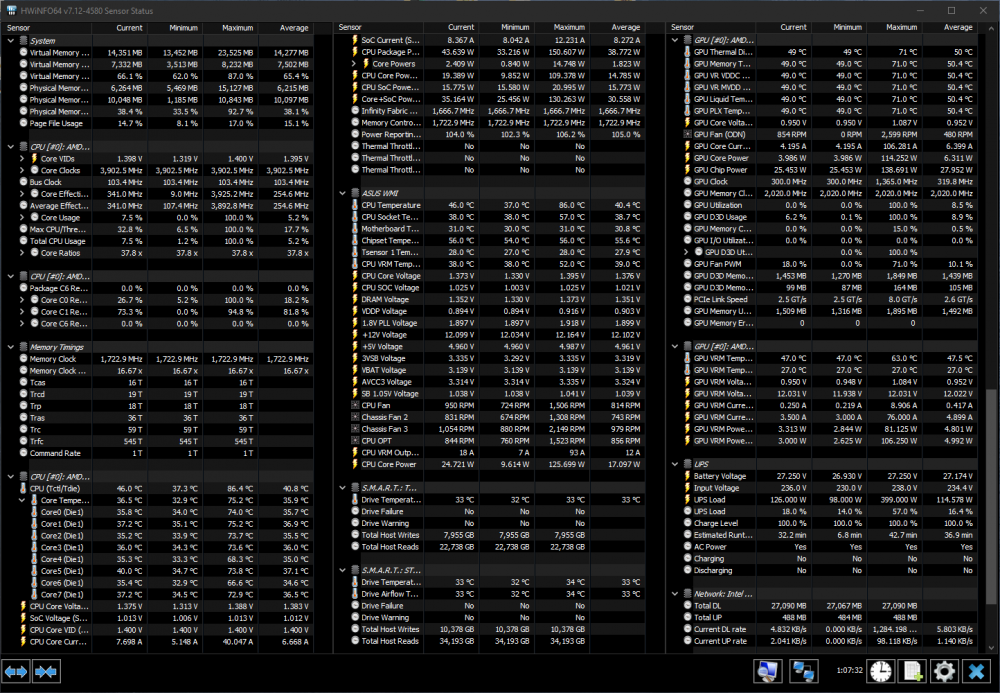Open sensor settings gear icon
The height and width of the screenshot is (693, 1000).
945,672
